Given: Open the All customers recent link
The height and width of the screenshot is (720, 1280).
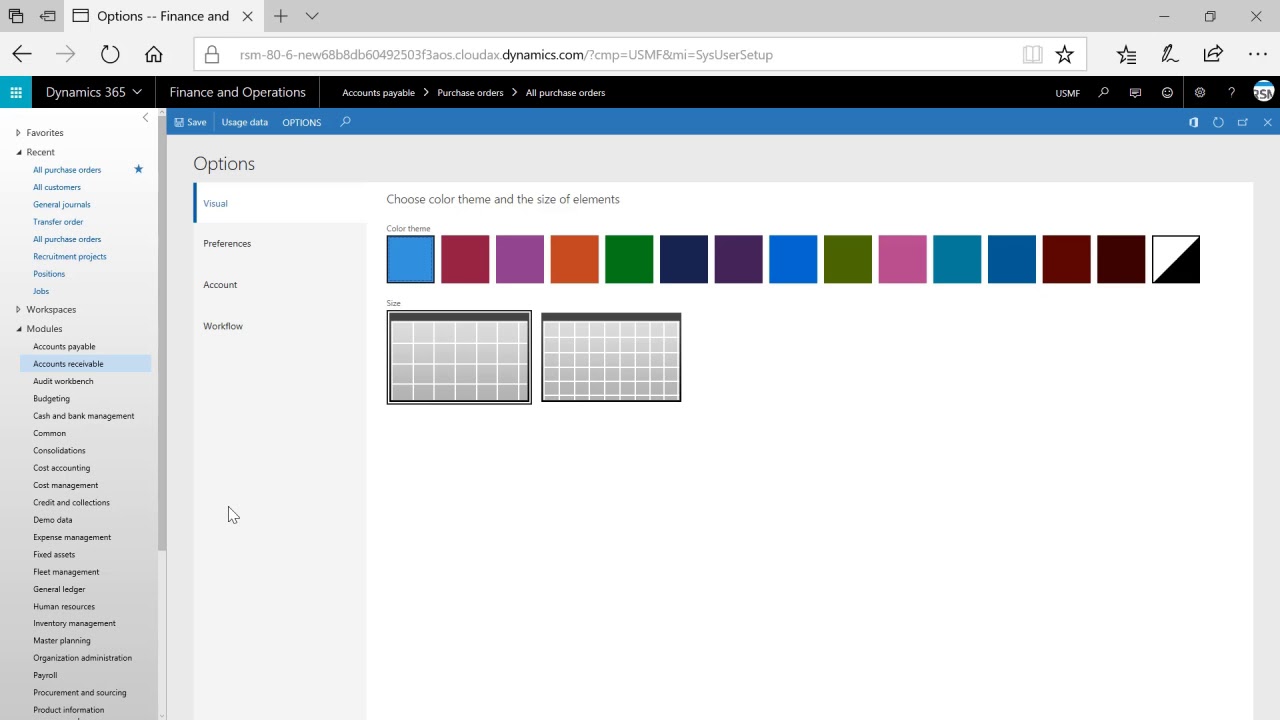Looking at the screenshot, I should (x=57, y=187).
